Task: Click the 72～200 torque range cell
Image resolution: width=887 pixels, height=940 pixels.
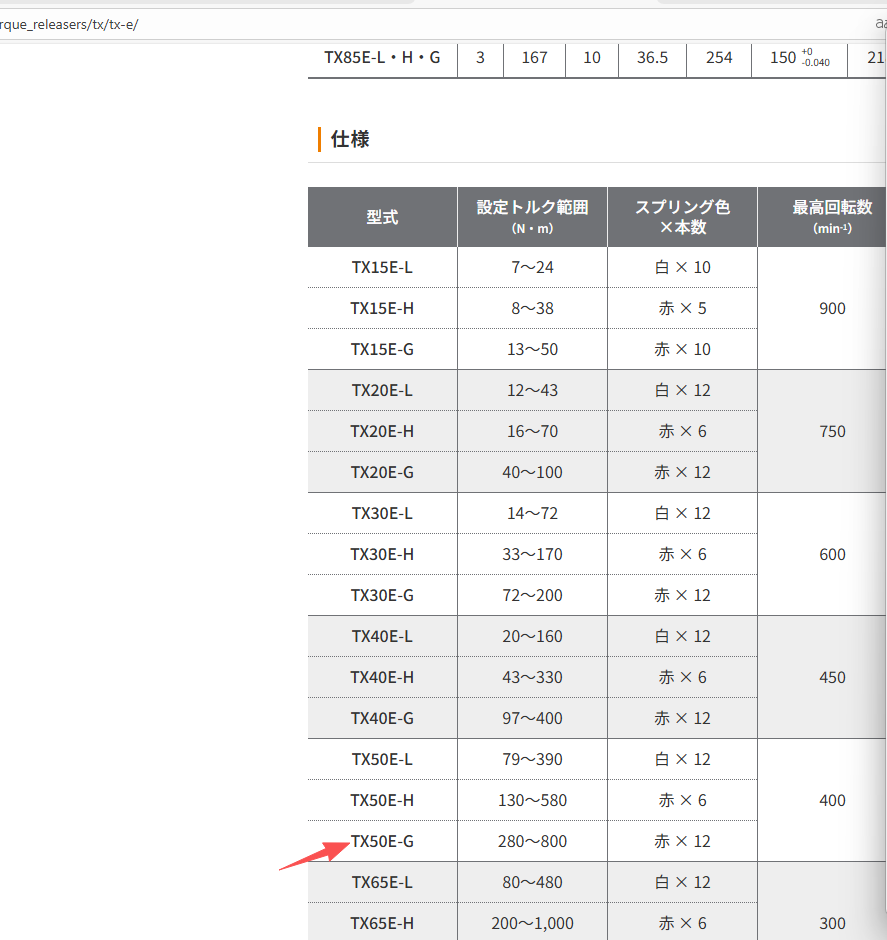Action: click(532, 596)
